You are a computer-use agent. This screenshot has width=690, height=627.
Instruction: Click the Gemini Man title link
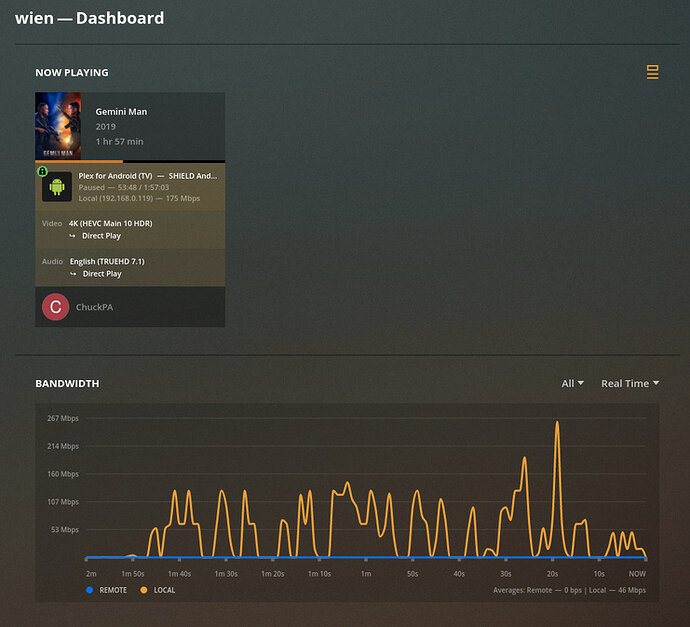click(x=121, y=112)
